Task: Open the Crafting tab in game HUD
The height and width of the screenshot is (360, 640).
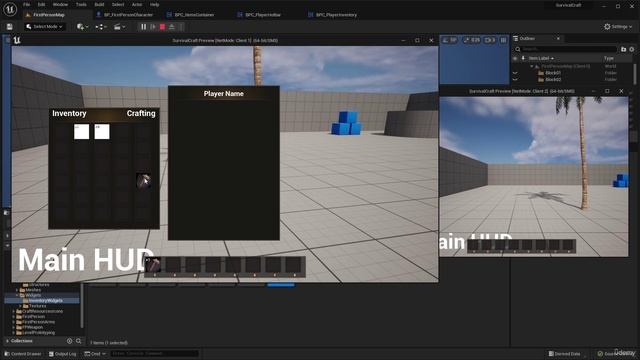Action: click(141, 113)
